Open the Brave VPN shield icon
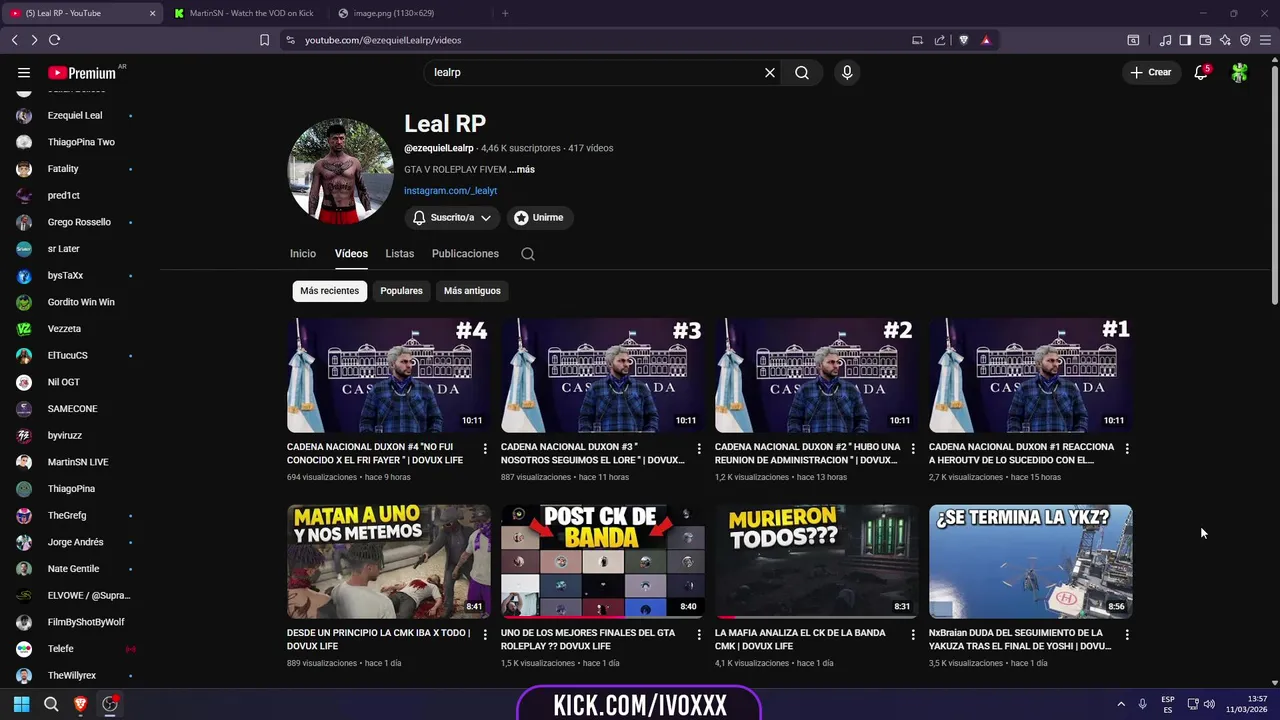Viewport: 1280px width, 720px height. click(x=1245, y=40)
